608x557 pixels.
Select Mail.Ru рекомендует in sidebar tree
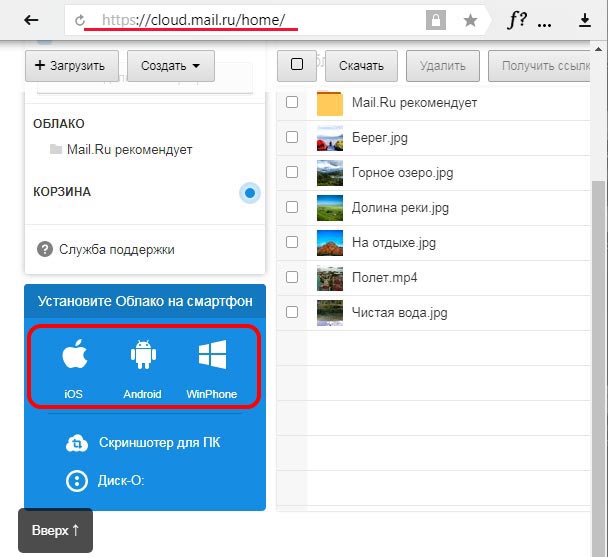point(130,149)
